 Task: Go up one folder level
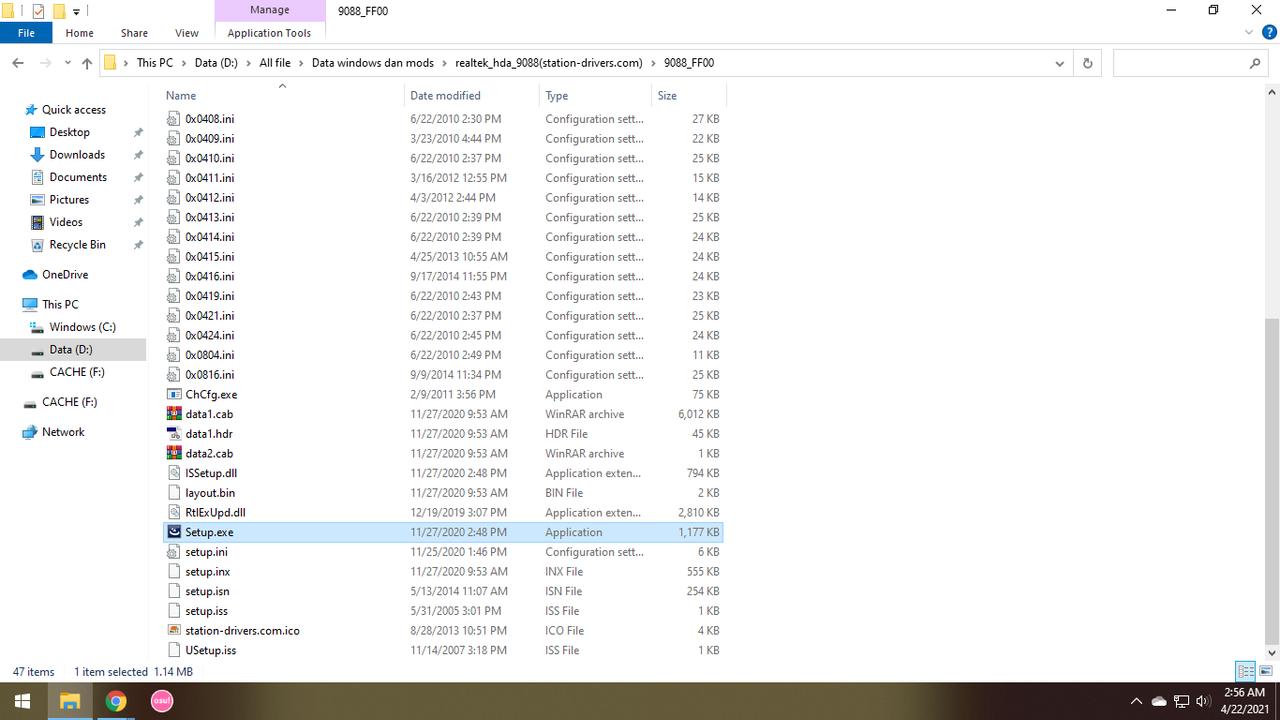pos(87,63)
